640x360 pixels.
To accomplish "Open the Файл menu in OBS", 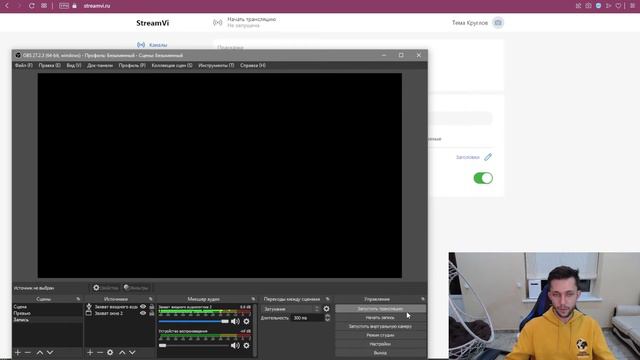I will [x=24, y=65].
